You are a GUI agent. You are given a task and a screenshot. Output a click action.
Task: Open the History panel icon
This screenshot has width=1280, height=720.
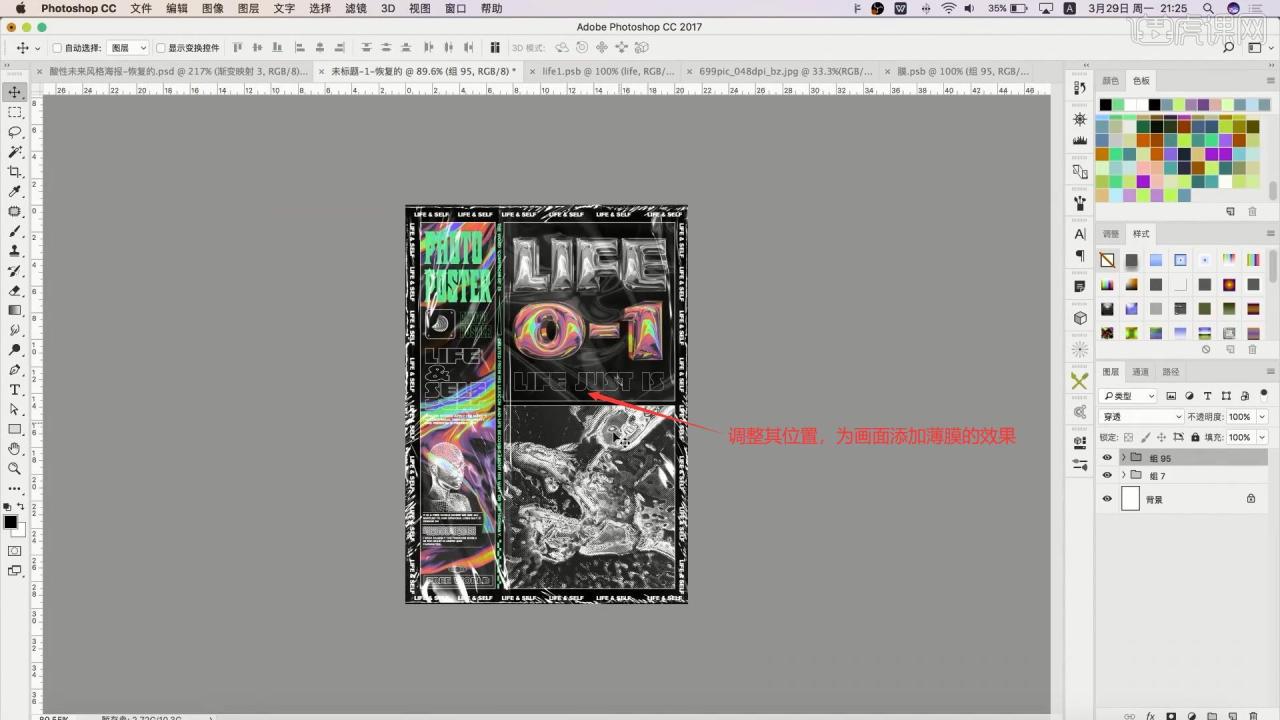pos(1080,88)
